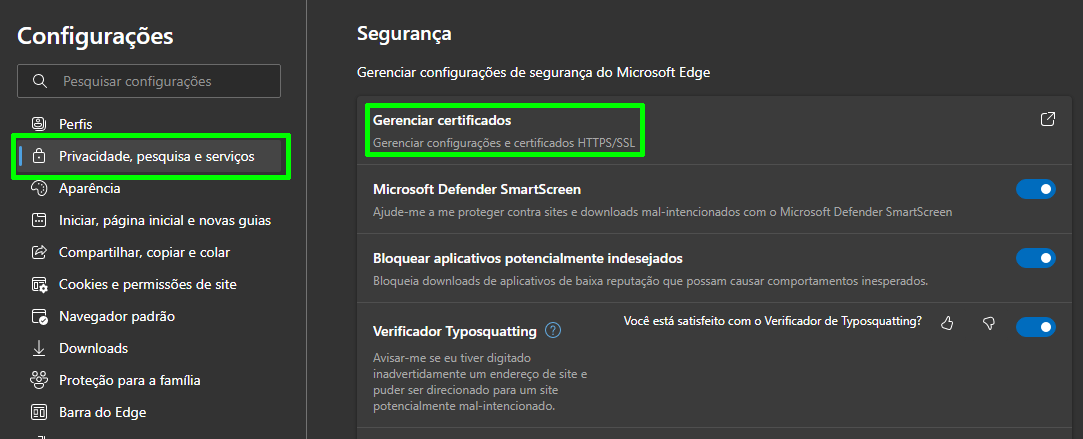Click the Proteção para a família icon

[39, 380]
